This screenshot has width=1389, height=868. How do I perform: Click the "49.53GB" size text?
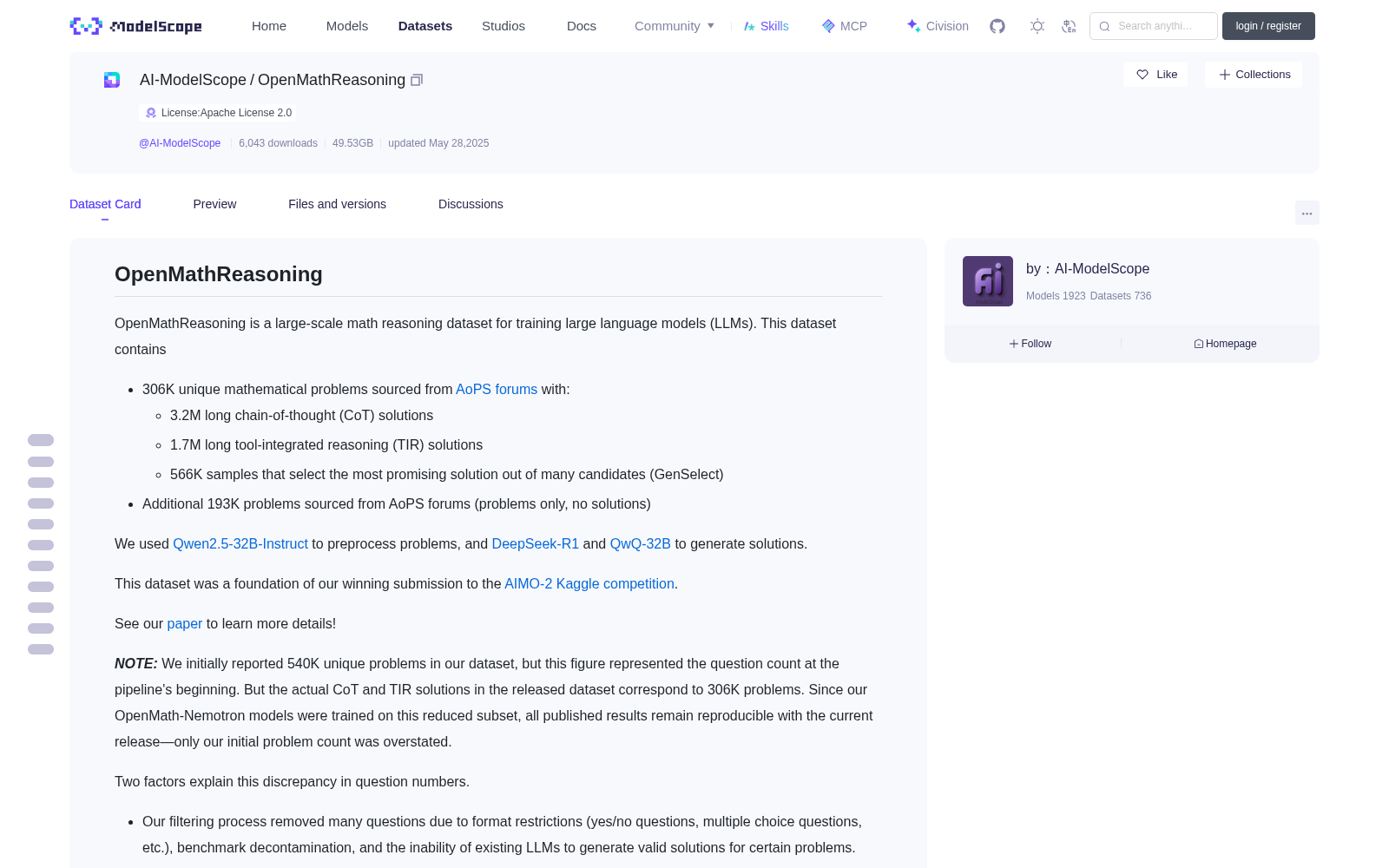(352, 143)
